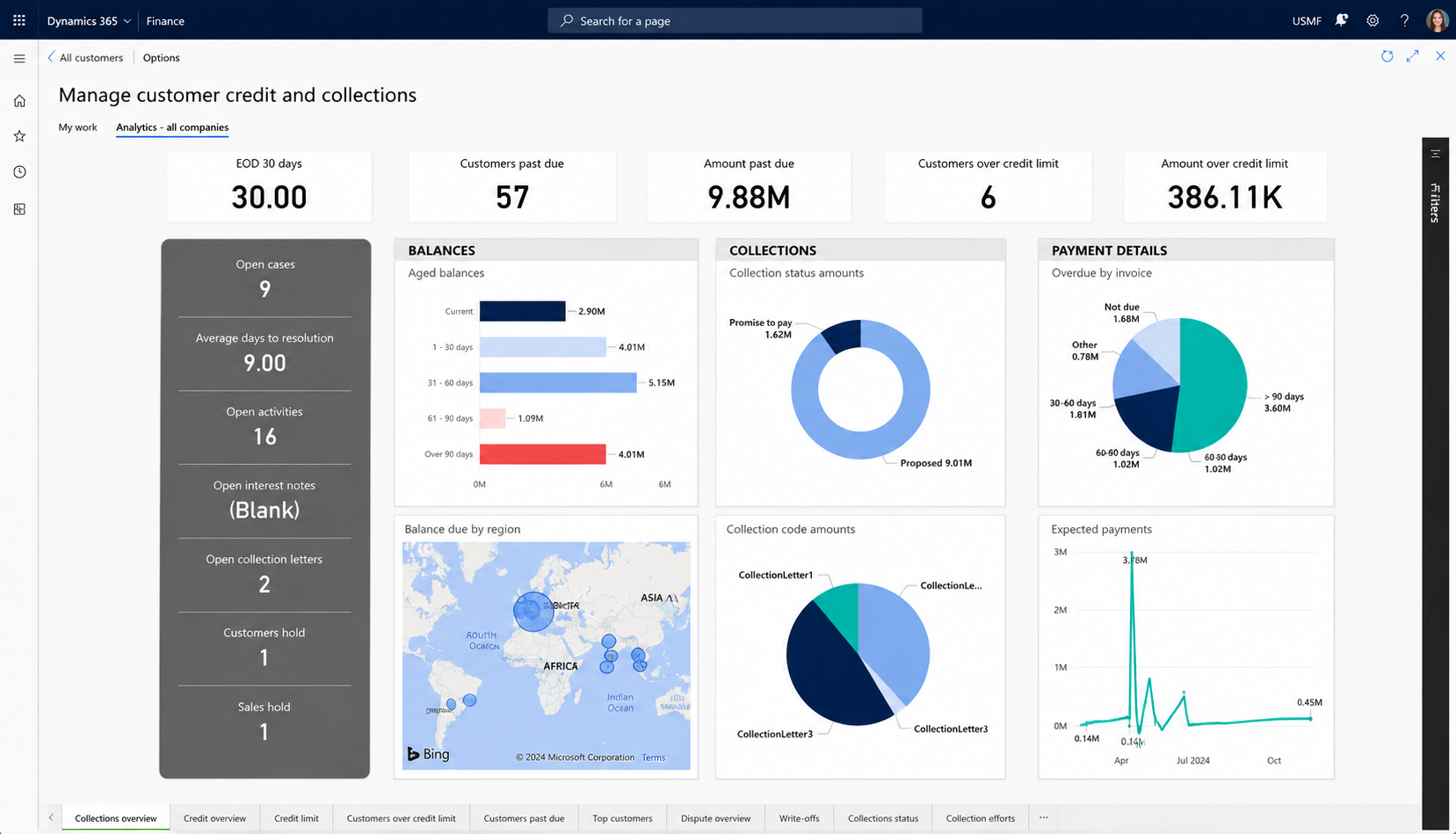Image resolution: width=1456 pixels, height=834 pixels.
Task: Open the Collections status report tab
Action: (883, 818)
